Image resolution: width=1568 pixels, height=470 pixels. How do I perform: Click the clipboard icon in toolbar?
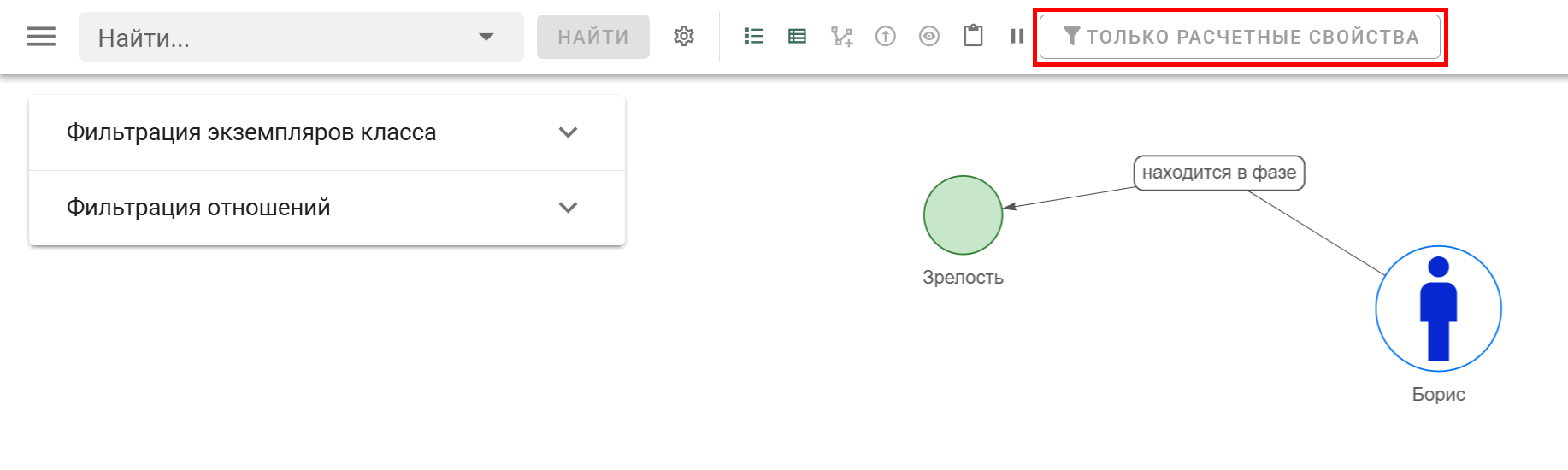coord(973,36)
